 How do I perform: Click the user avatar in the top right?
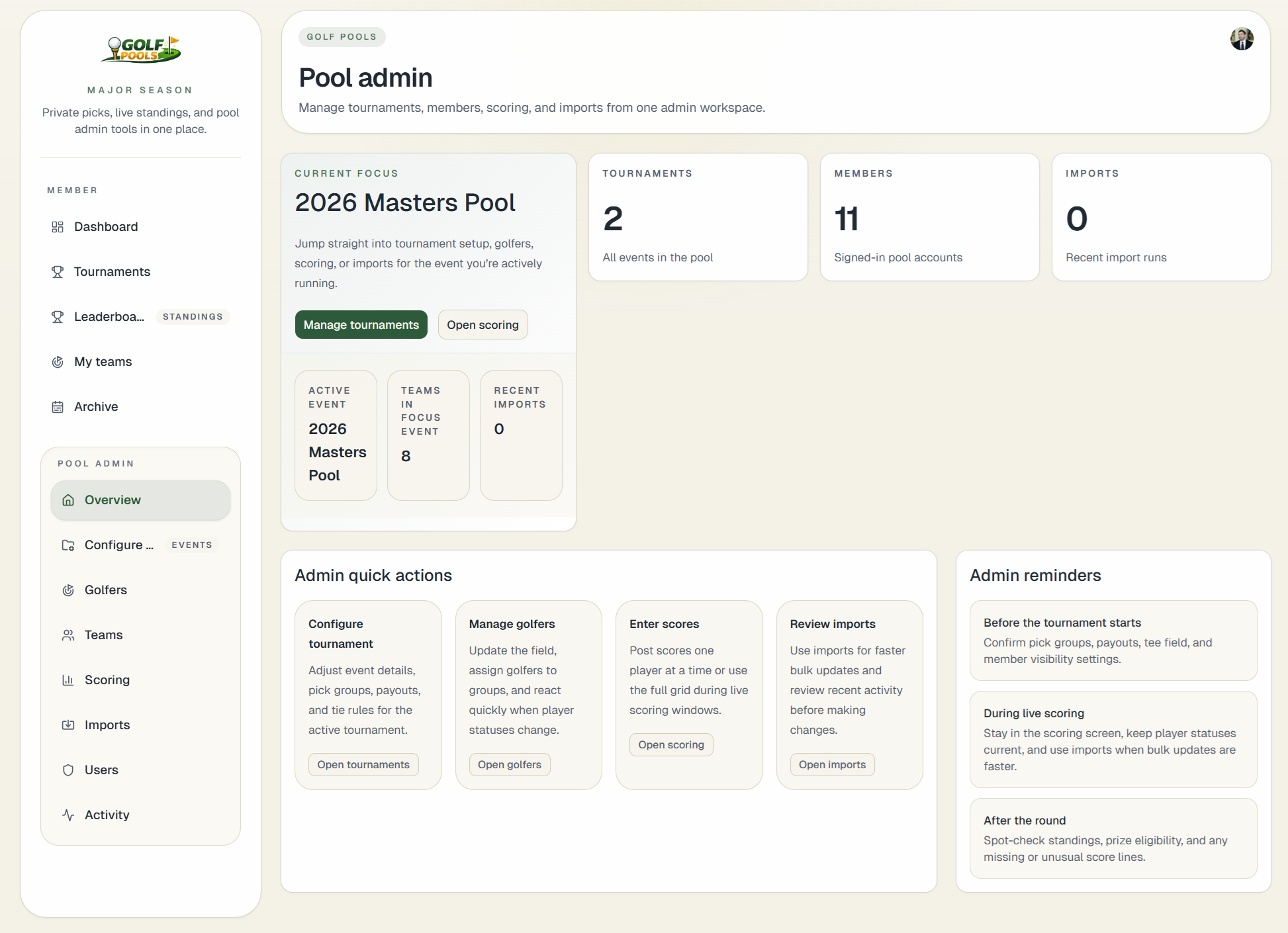(x=1242, y=38)
